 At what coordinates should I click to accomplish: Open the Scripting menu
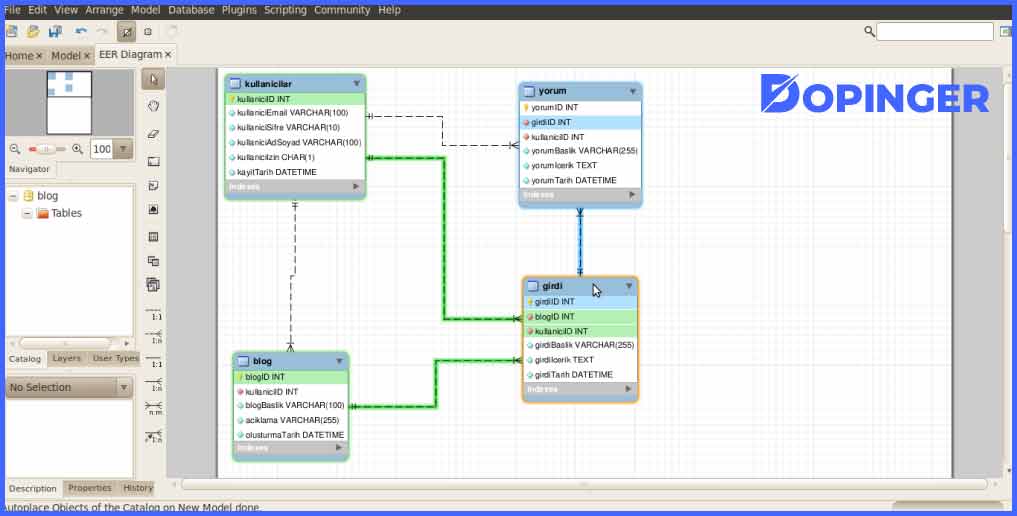(285, 10)
